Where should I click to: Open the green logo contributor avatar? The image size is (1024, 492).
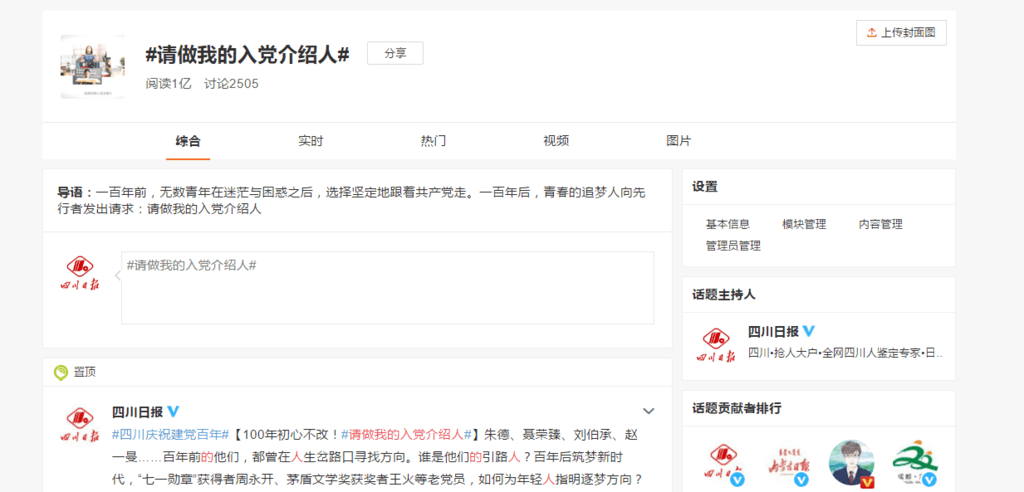914,464
